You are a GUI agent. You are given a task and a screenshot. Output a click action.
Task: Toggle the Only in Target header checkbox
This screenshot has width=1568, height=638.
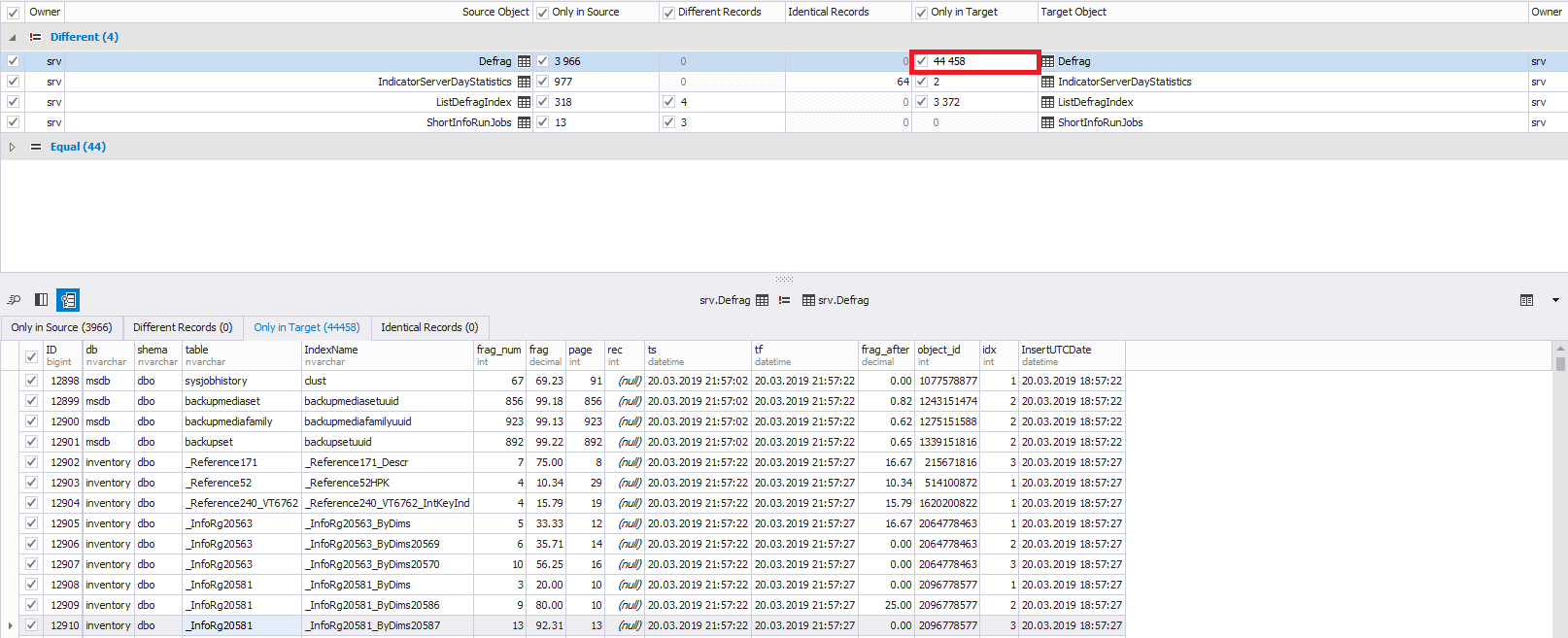[921, 13]
